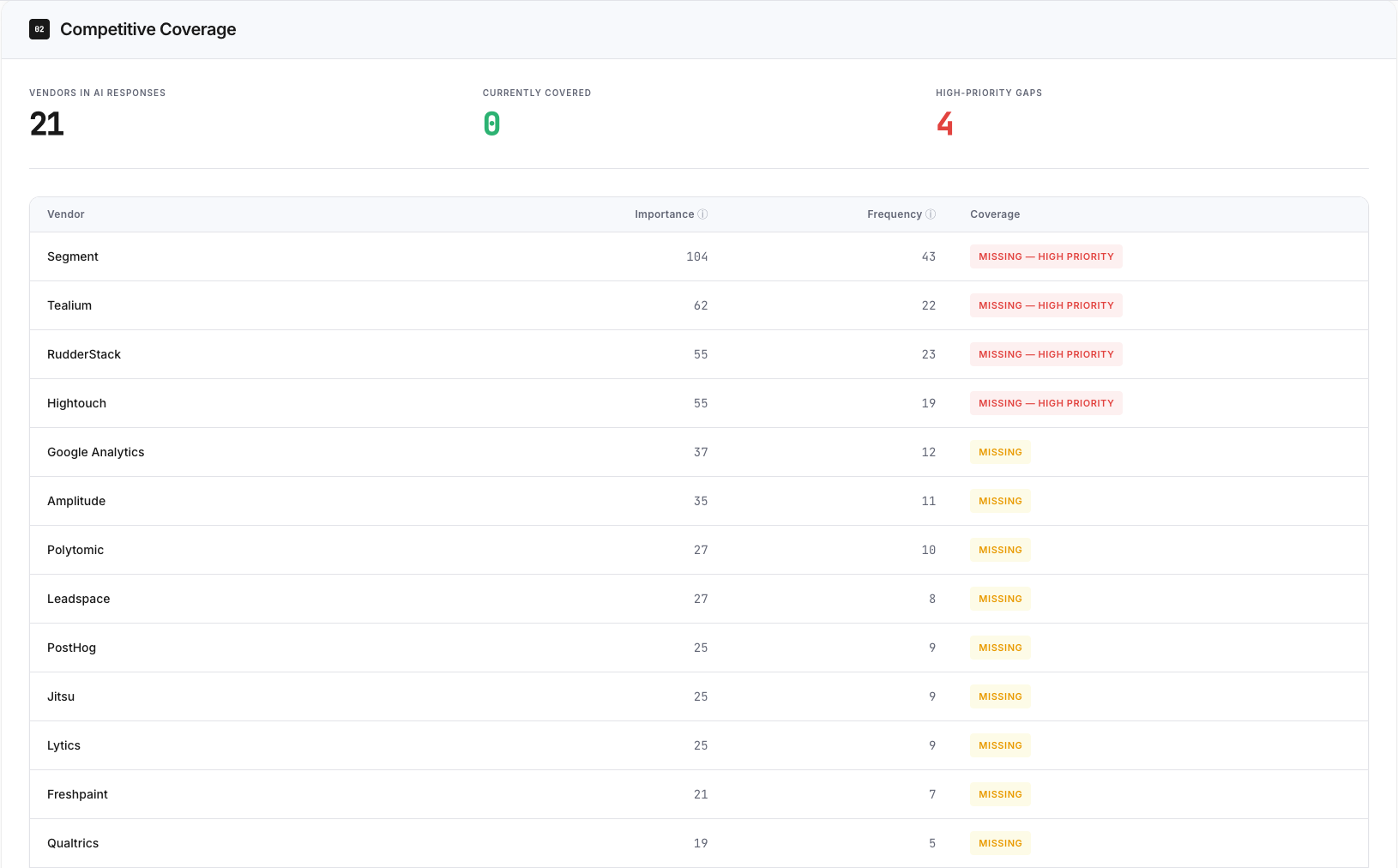Click the Lytics vendor name
This screenshot has height=868, width=1398.
(63, 745)
